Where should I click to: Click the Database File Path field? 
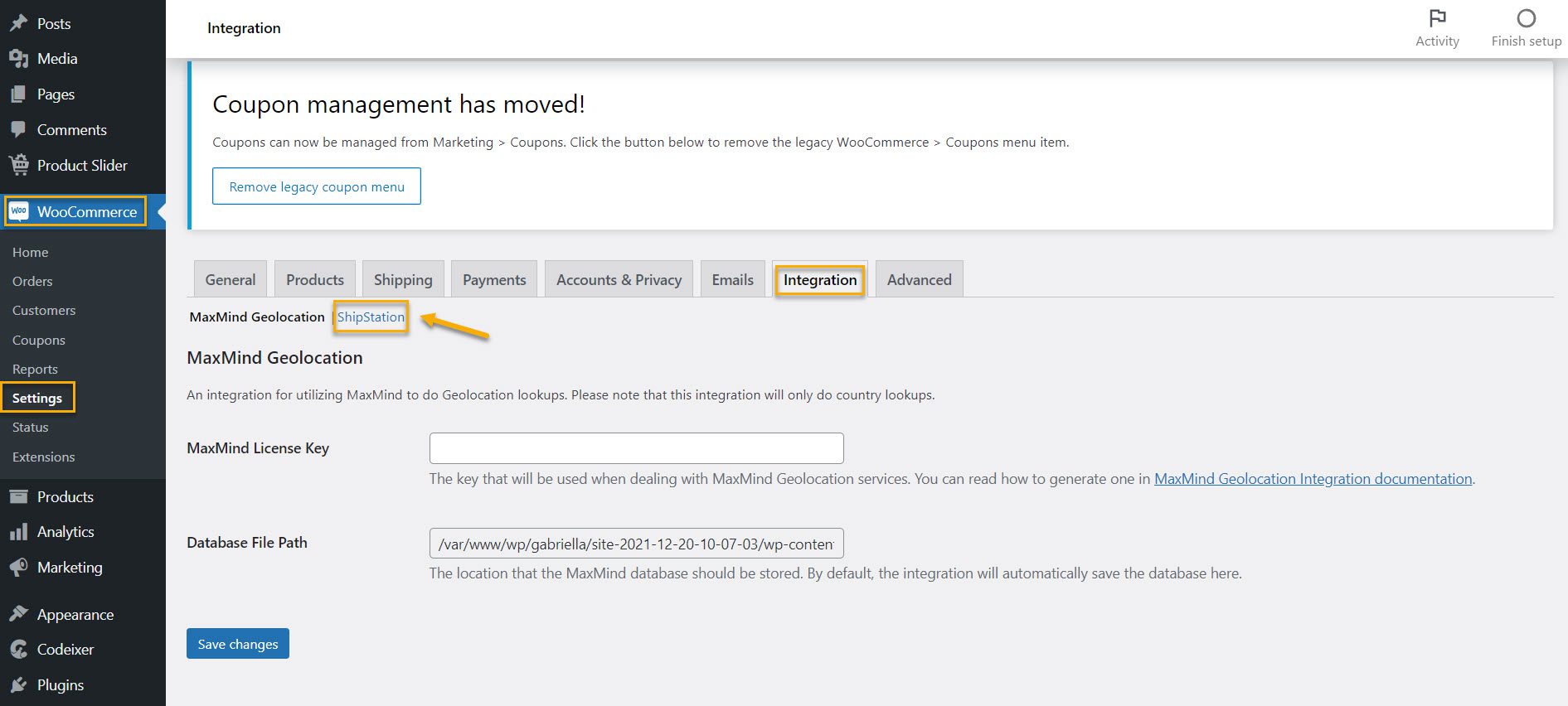pos(637,544)
